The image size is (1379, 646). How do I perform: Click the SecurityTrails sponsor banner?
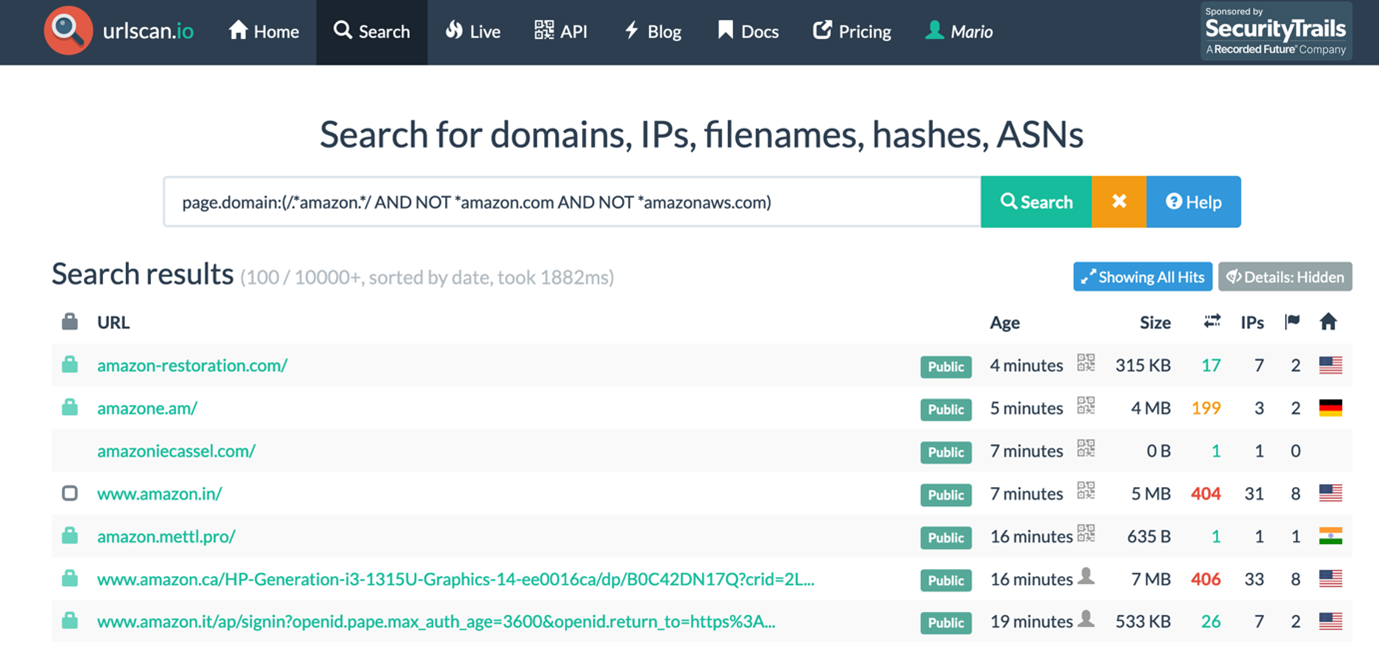coord(1276,31)
